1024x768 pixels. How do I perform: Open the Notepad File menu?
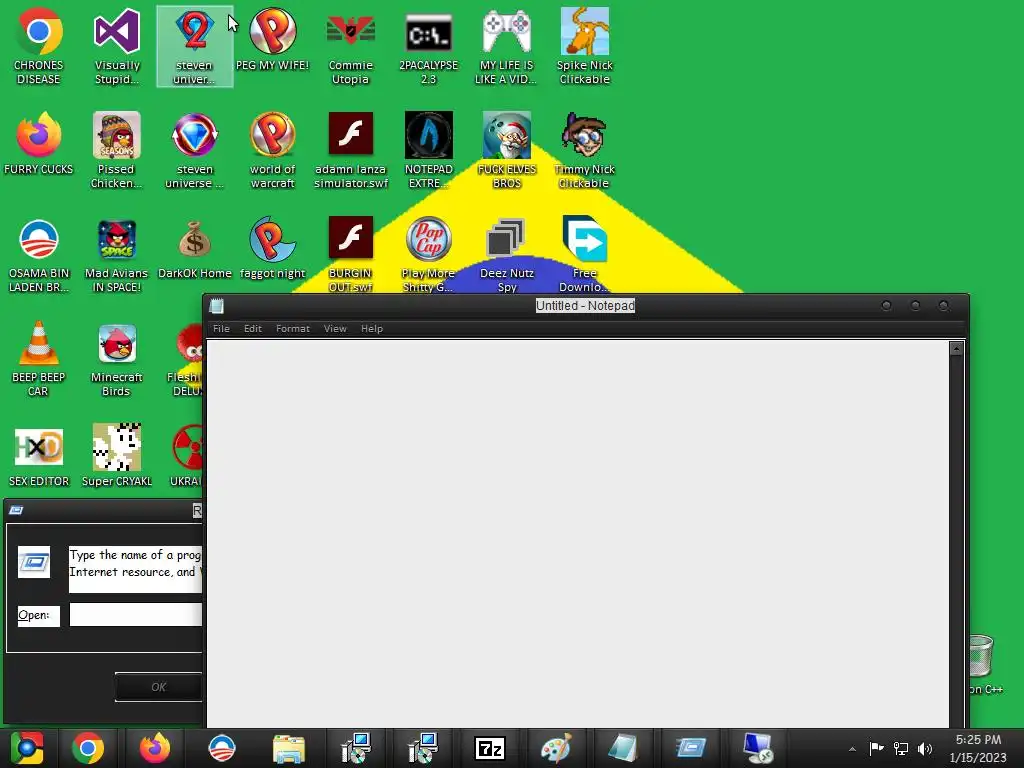(x=221, y=328)
